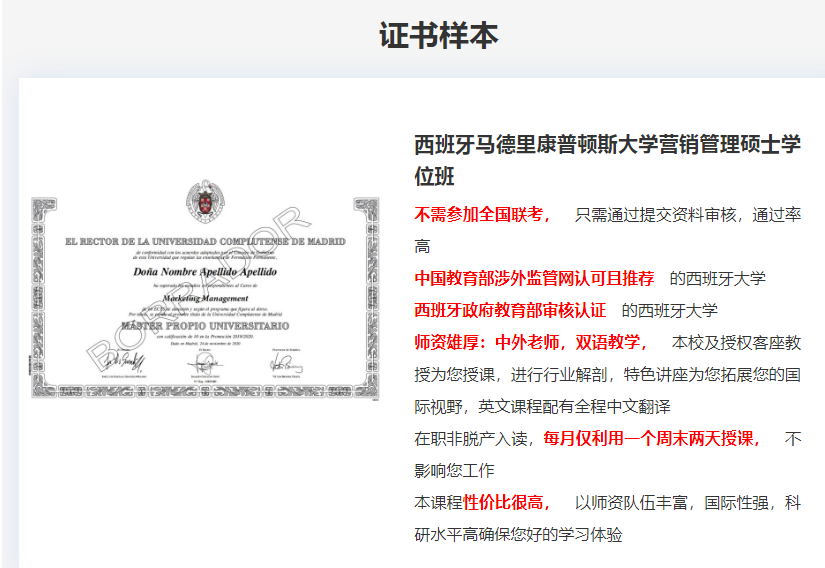Click text '只需通过提交资料审核，通过率'
The width and height of the screenshot is (825, 568).
[688, 215]
